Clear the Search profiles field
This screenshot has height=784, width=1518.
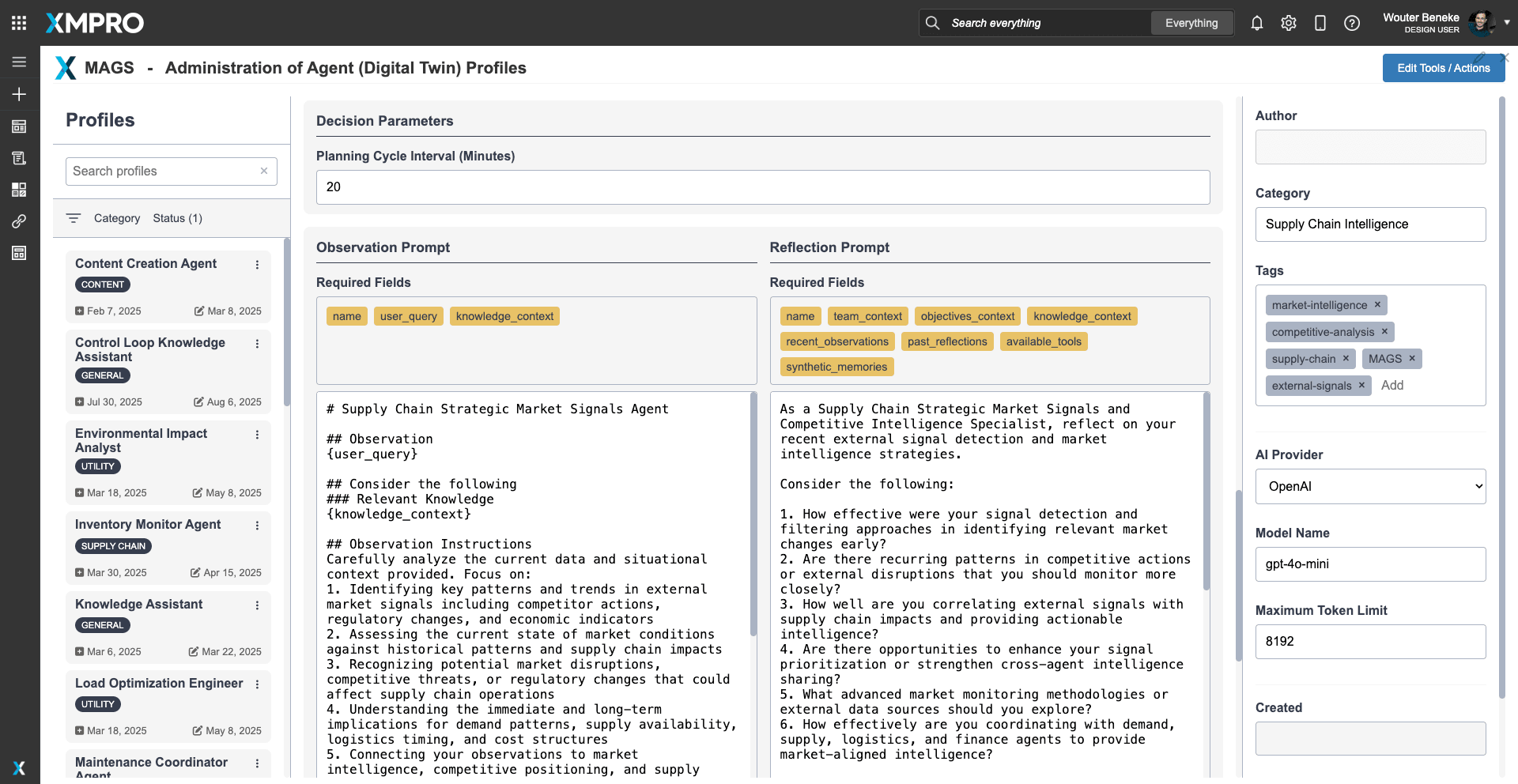click(264, 171)
